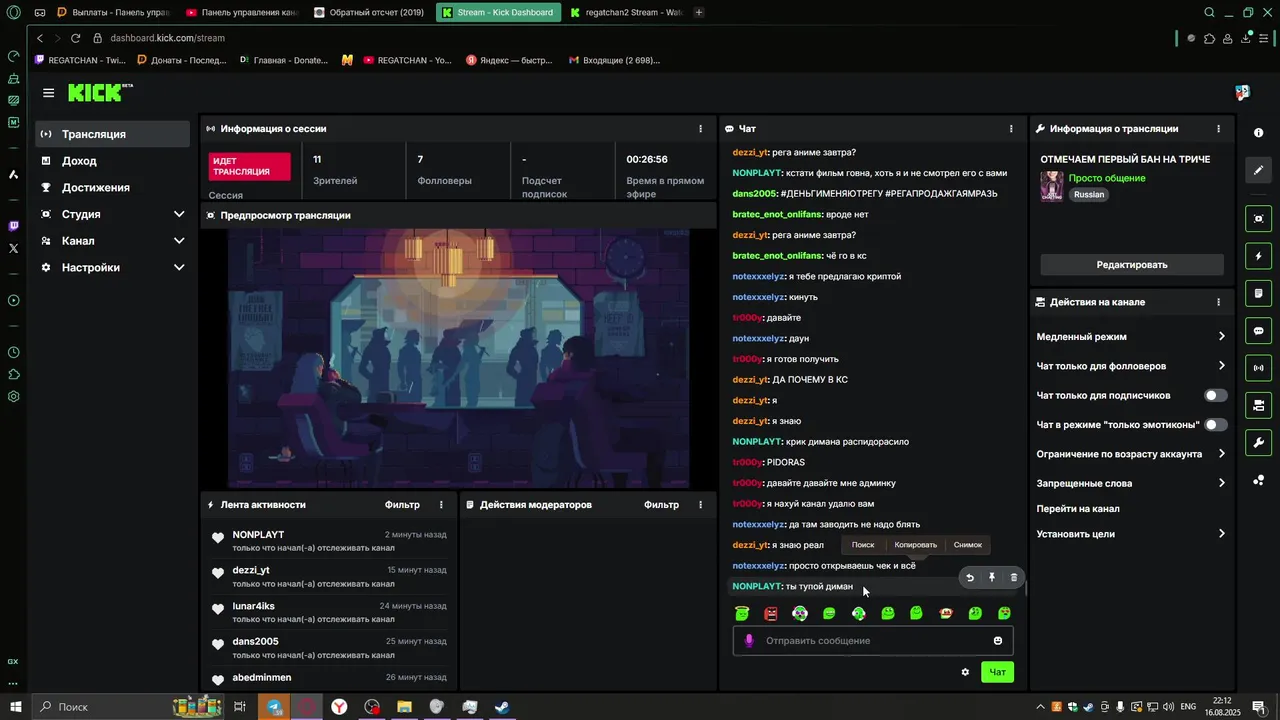Click the lightning bolt icon in right rail

tap(1258, 256)
